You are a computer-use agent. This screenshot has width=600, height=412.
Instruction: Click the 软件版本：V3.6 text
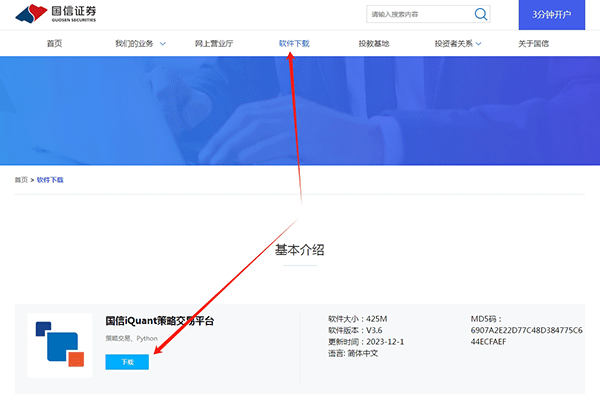355,330
